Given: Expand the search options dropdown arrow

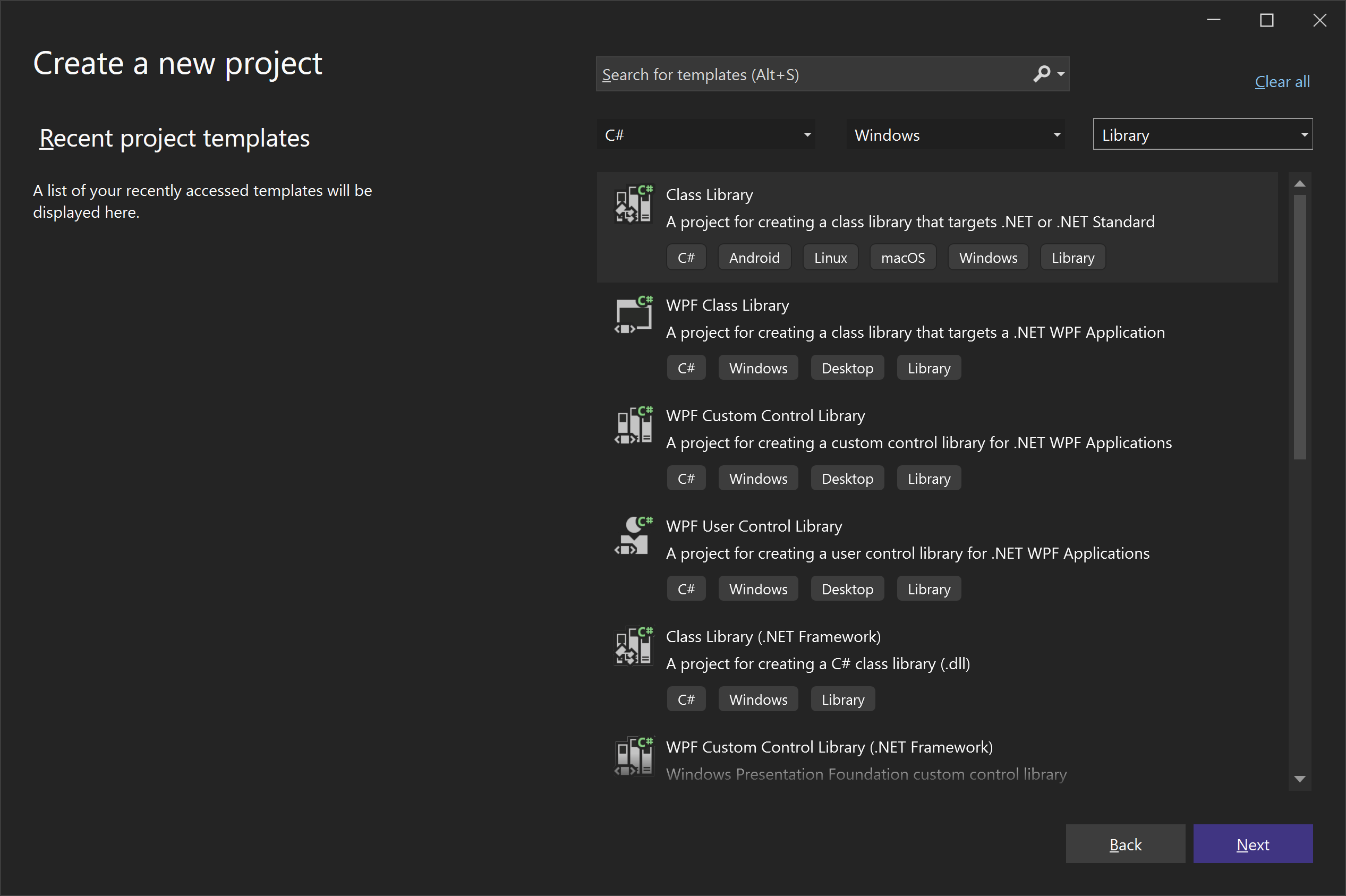Looking at the screenshot, I should tap(1061, 74).
